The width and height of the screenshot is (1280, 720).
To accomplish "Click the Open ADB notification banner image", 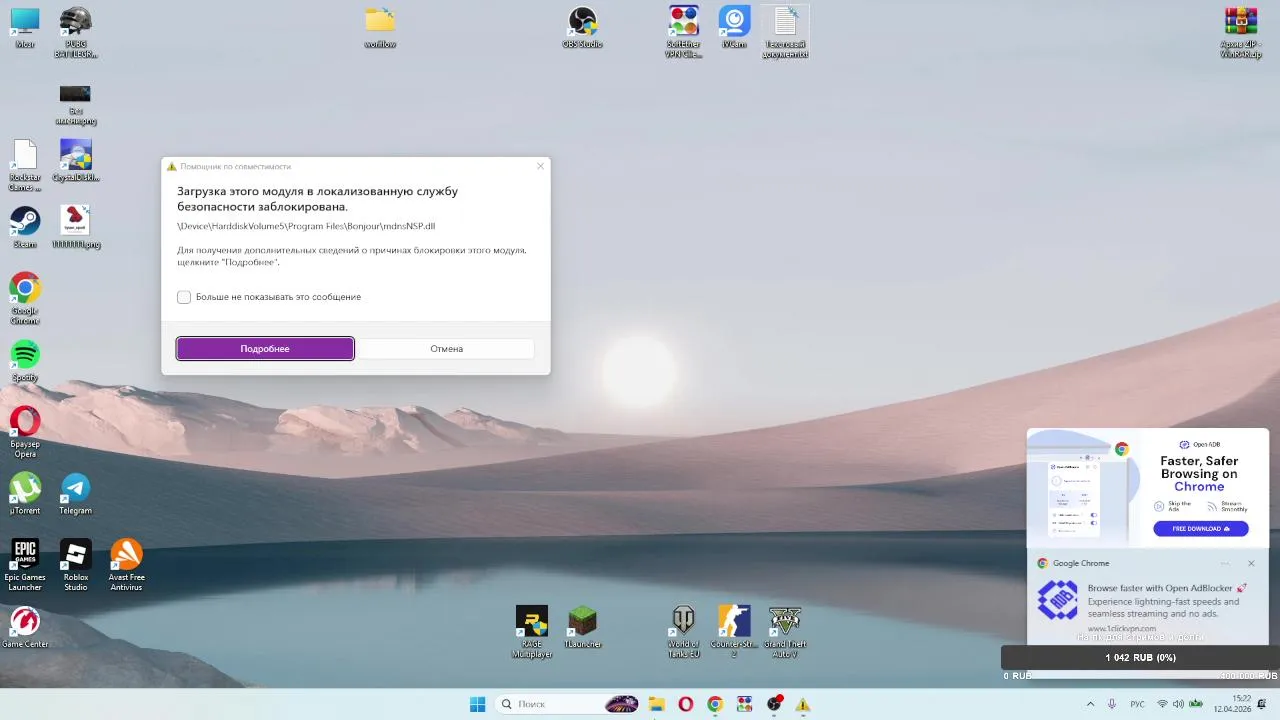I will pyautogui.click(x=1148, y=488).
